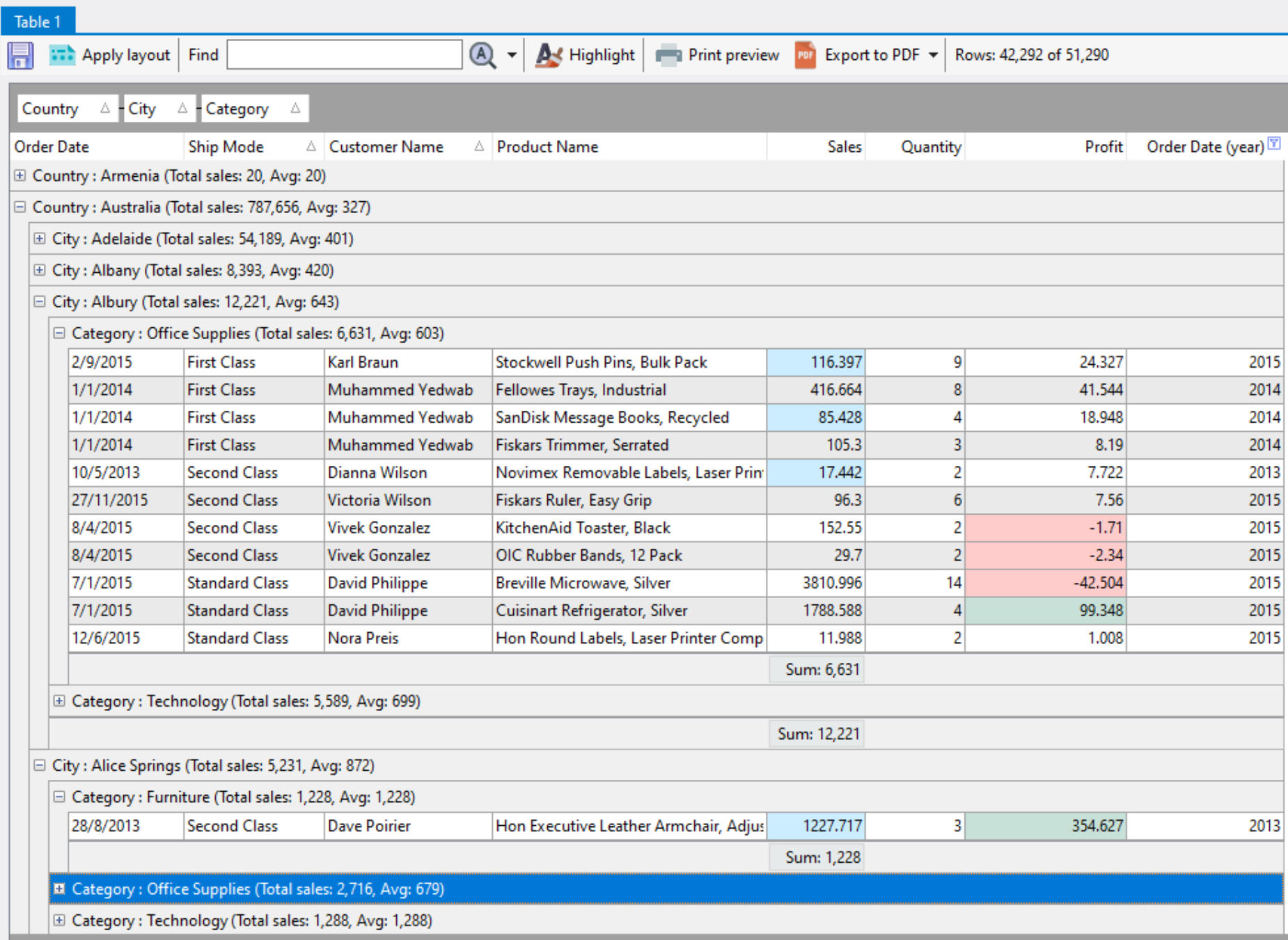Screen dimensions: 1288x940
Task: Toggle City group sort direction
Action: [183, 109]
